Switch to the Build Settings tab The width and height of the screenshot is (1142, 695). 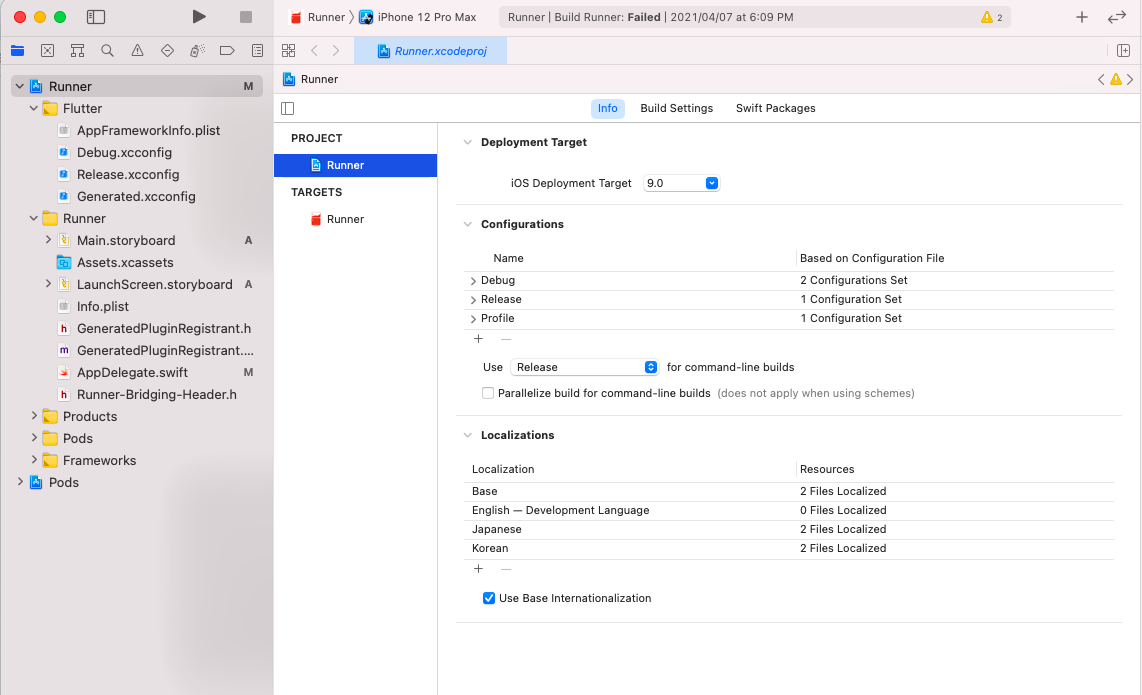click(677, 109)
